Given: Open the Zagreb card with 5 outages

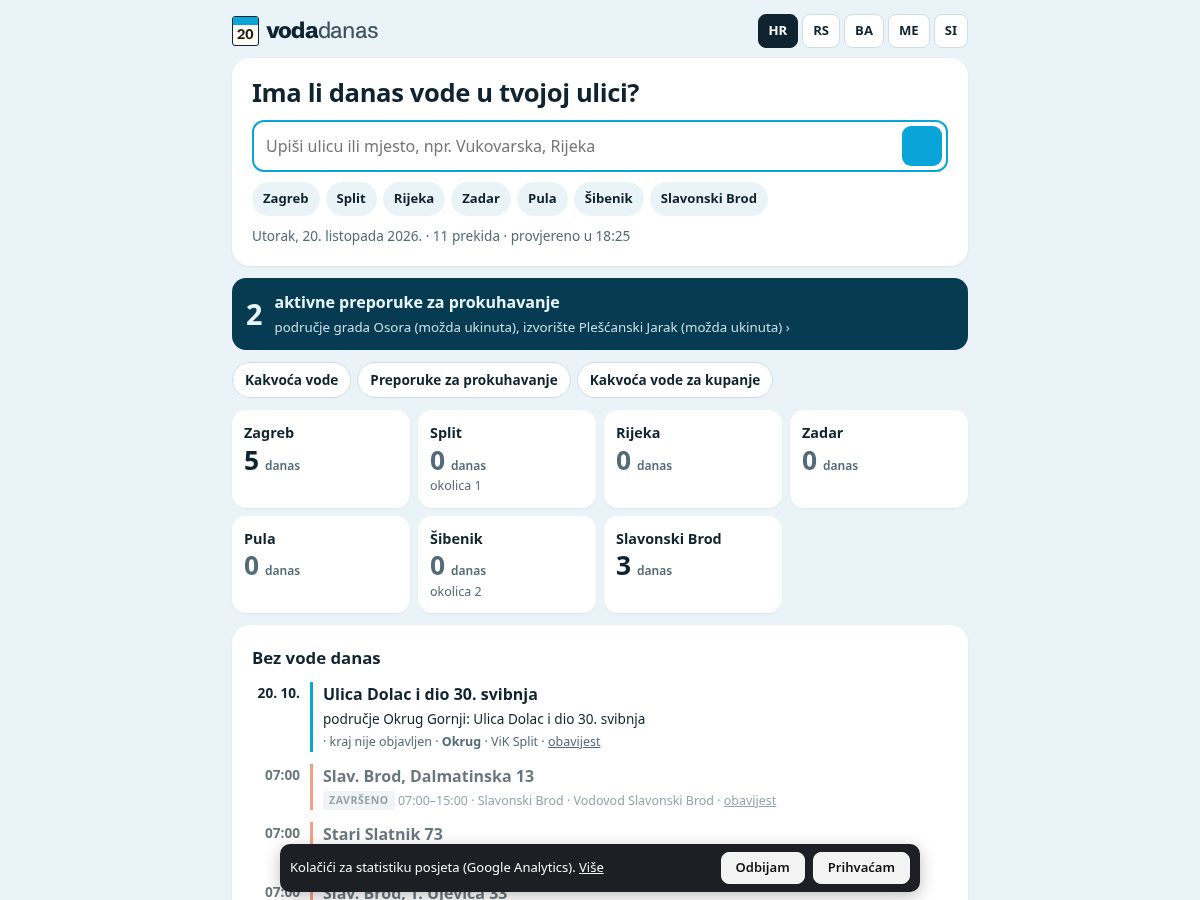Looking at the screenshot, I should (x=321, y=459).
